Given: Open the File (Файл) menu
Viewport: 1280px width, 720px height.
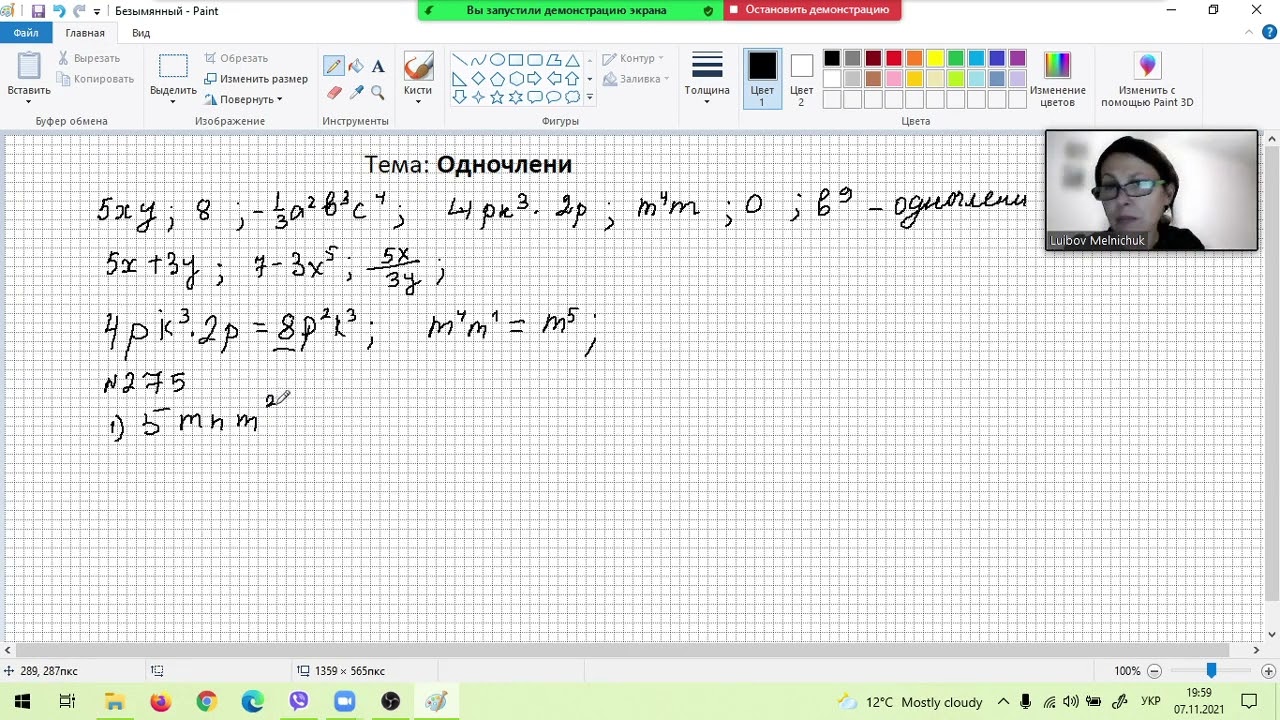Looking at the screenshot, I should pos(26,33).
